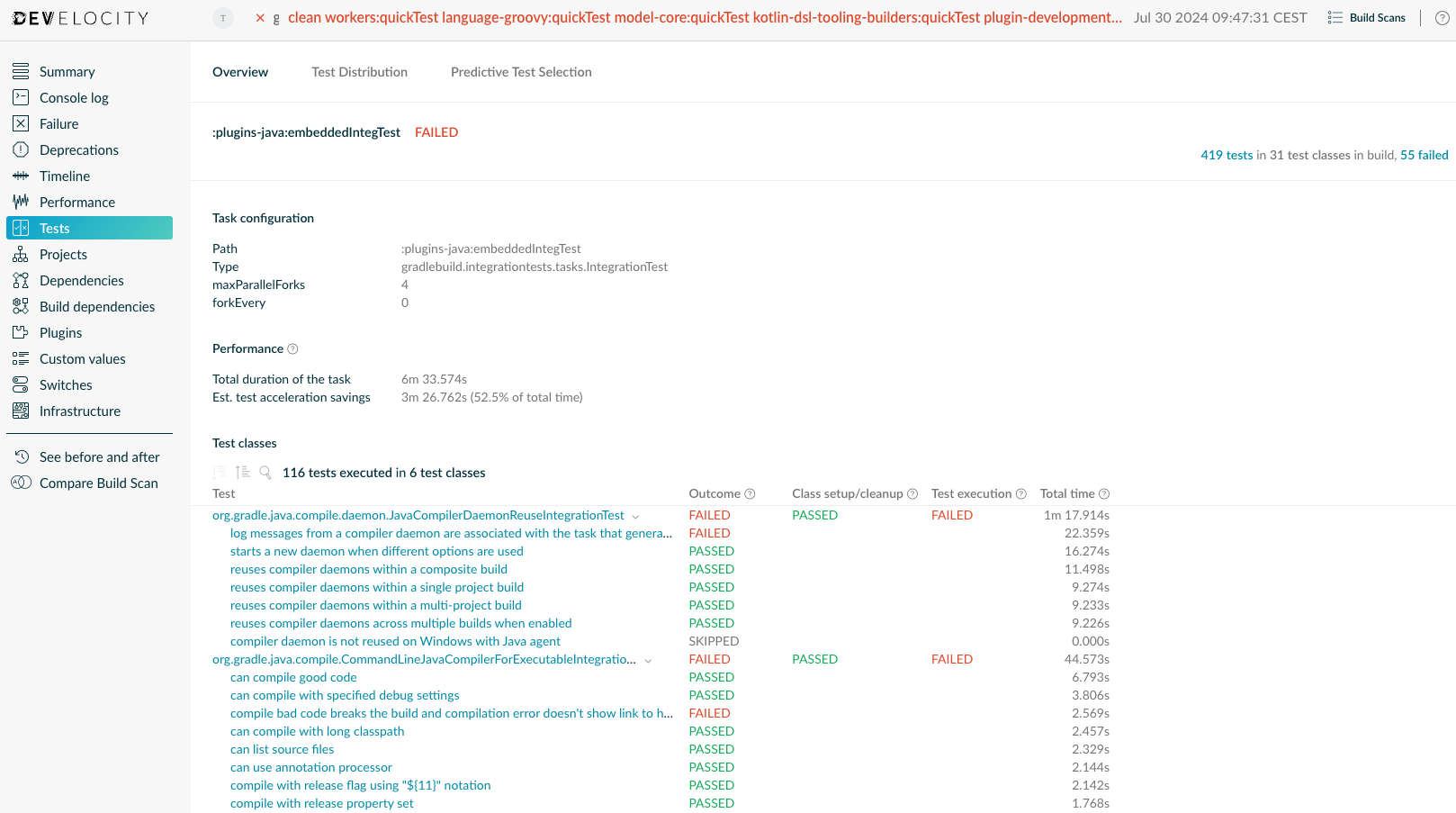
Task: Select the Failure sidebar icon
Action: click(22, 123)
